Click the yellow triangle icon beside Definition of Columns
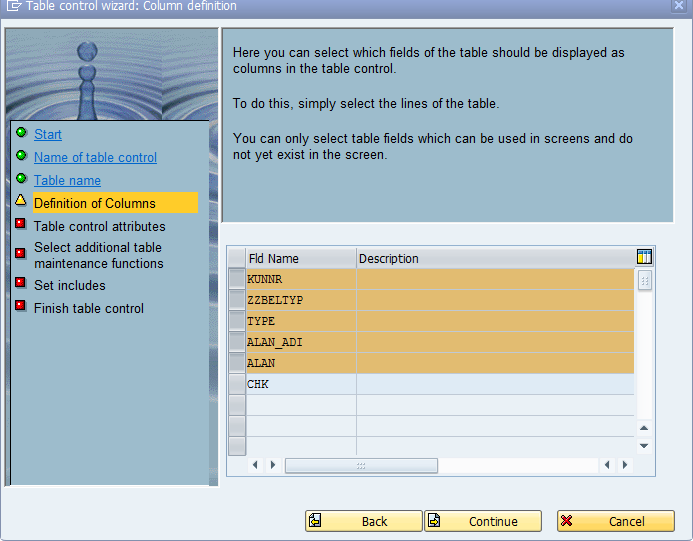This screenshot has width=693, height=541. click(x=21, y=200)
